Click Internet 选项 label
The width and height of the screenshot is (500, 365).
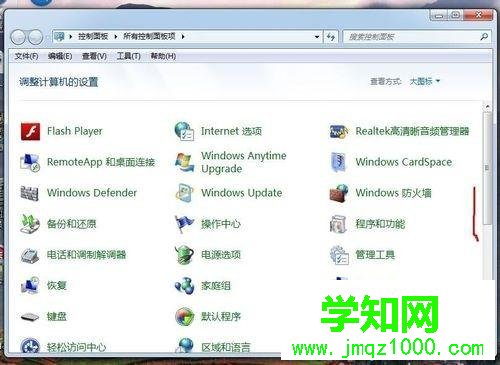[x=231, y=131]
